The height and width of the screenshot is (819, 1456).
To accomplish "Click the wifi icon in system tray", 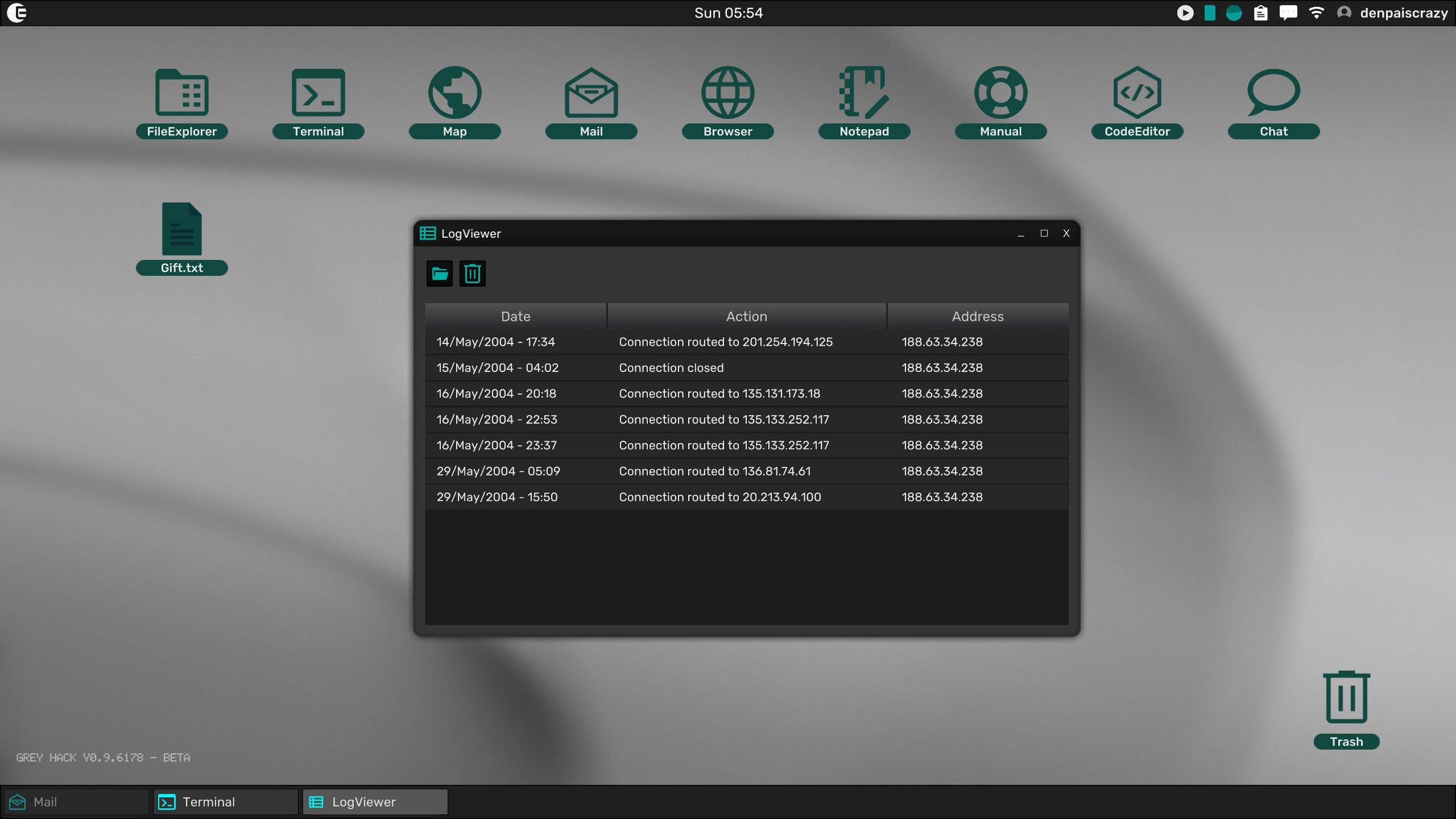I will pos(1316,13).
